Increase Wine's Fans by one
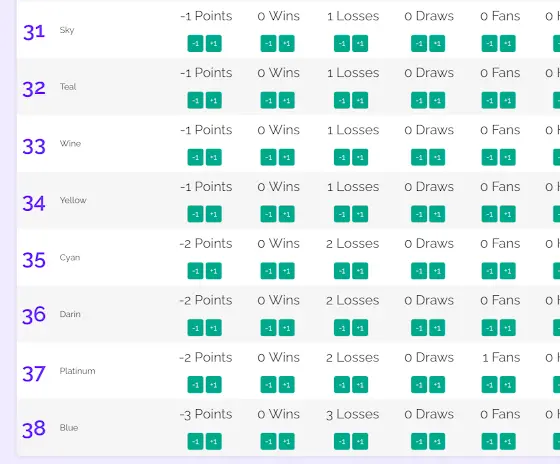 (508, 157)
